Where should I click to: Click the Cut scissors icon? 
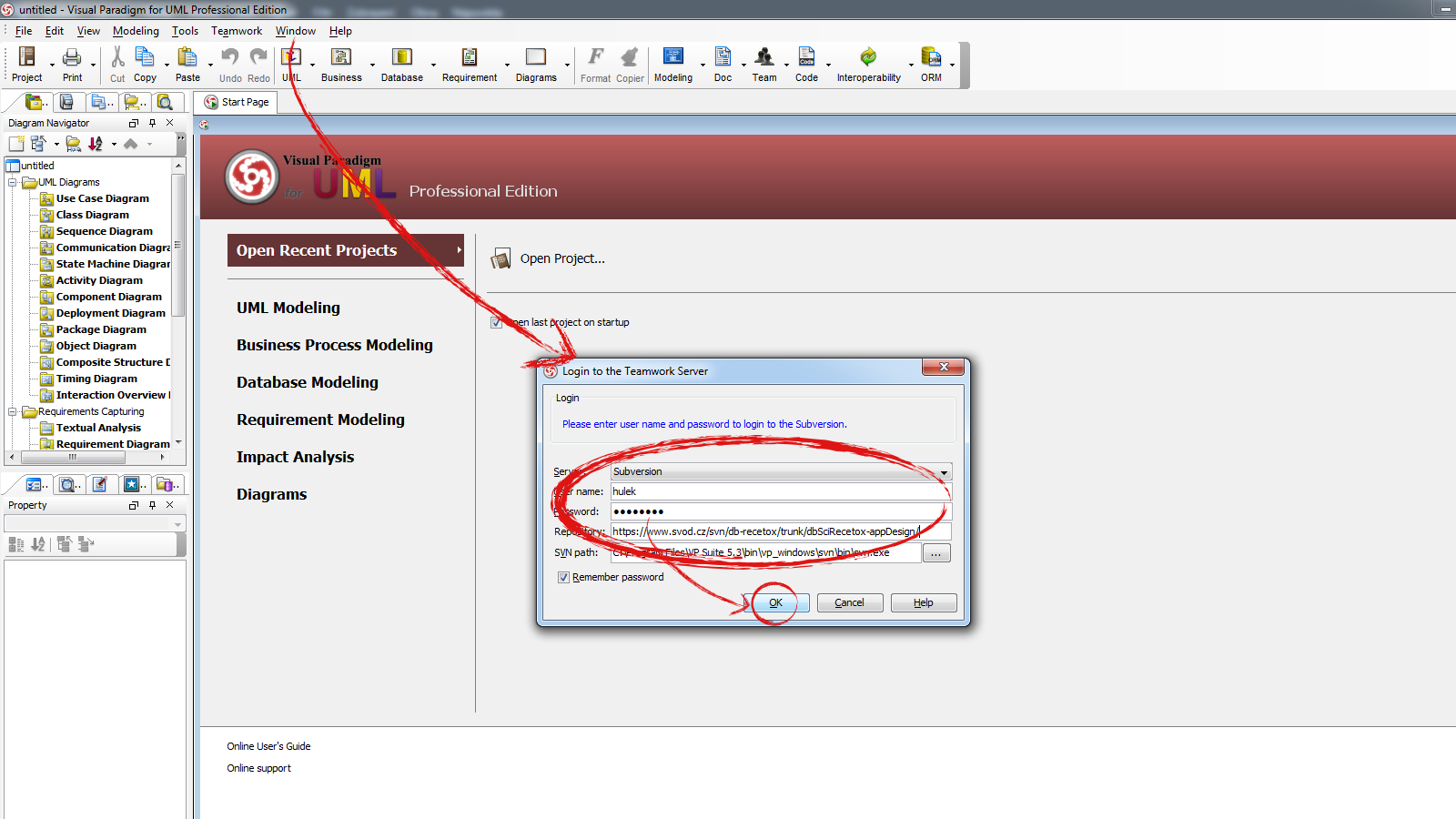click(x=117, y=57)
